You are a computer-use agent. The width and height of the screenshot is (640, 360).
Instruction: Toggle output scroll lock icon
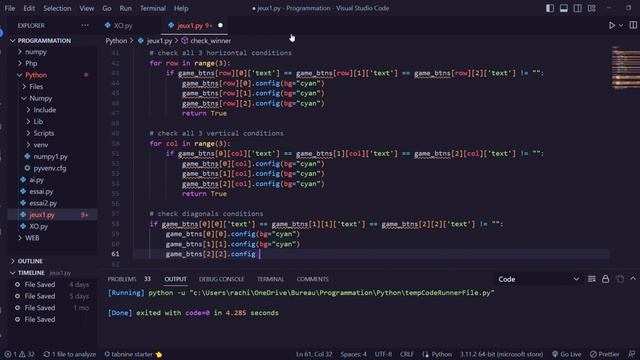coord(605,279)
